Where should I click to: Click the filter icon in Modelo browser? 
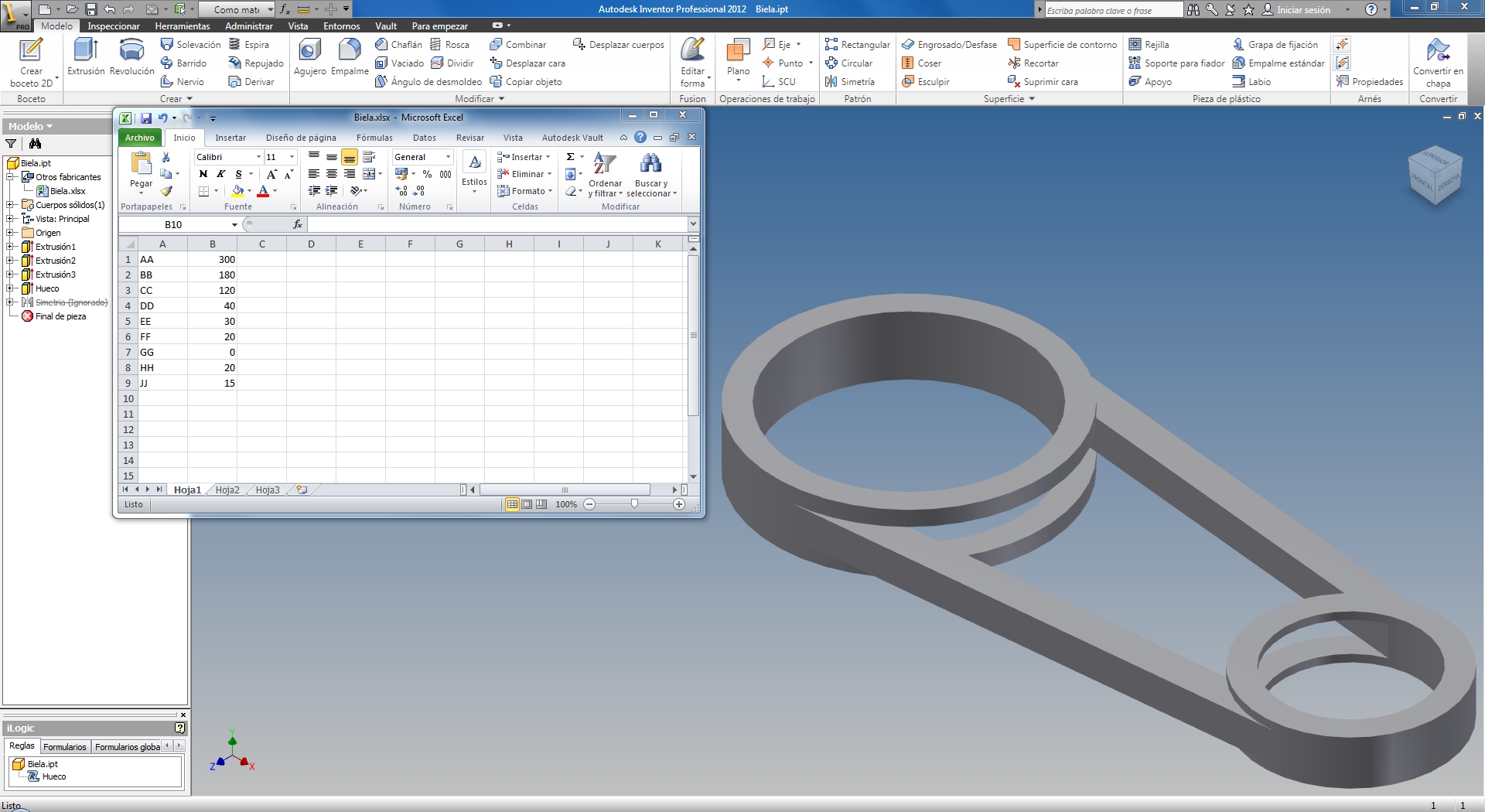pos(11,143)
